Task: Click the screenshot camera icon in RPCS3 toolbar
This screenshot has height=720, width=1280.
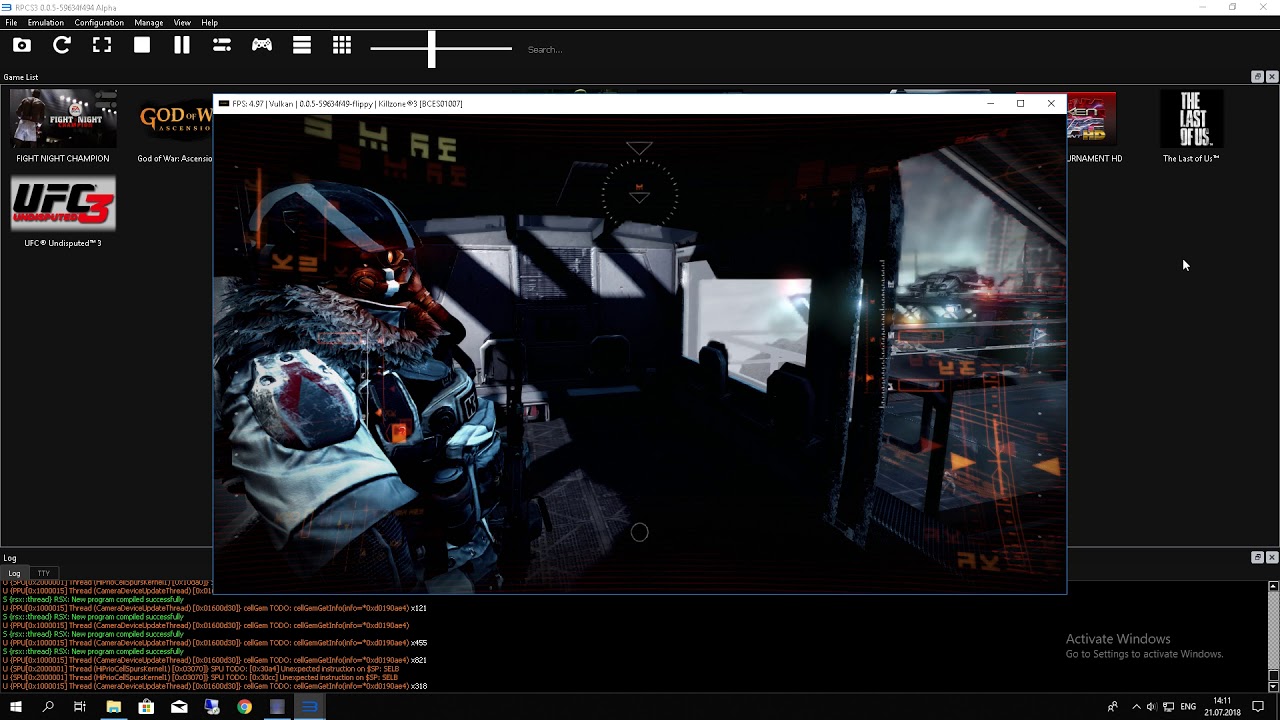Action: click(22, 45)
